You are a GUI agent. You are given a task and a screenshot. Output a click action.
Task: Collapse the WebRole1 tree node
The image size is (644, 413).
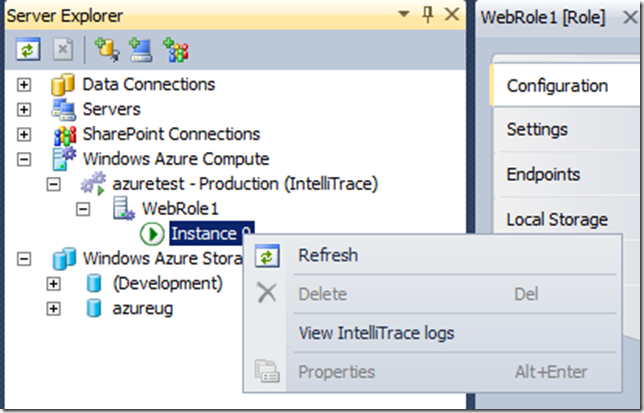pos(85,209)
